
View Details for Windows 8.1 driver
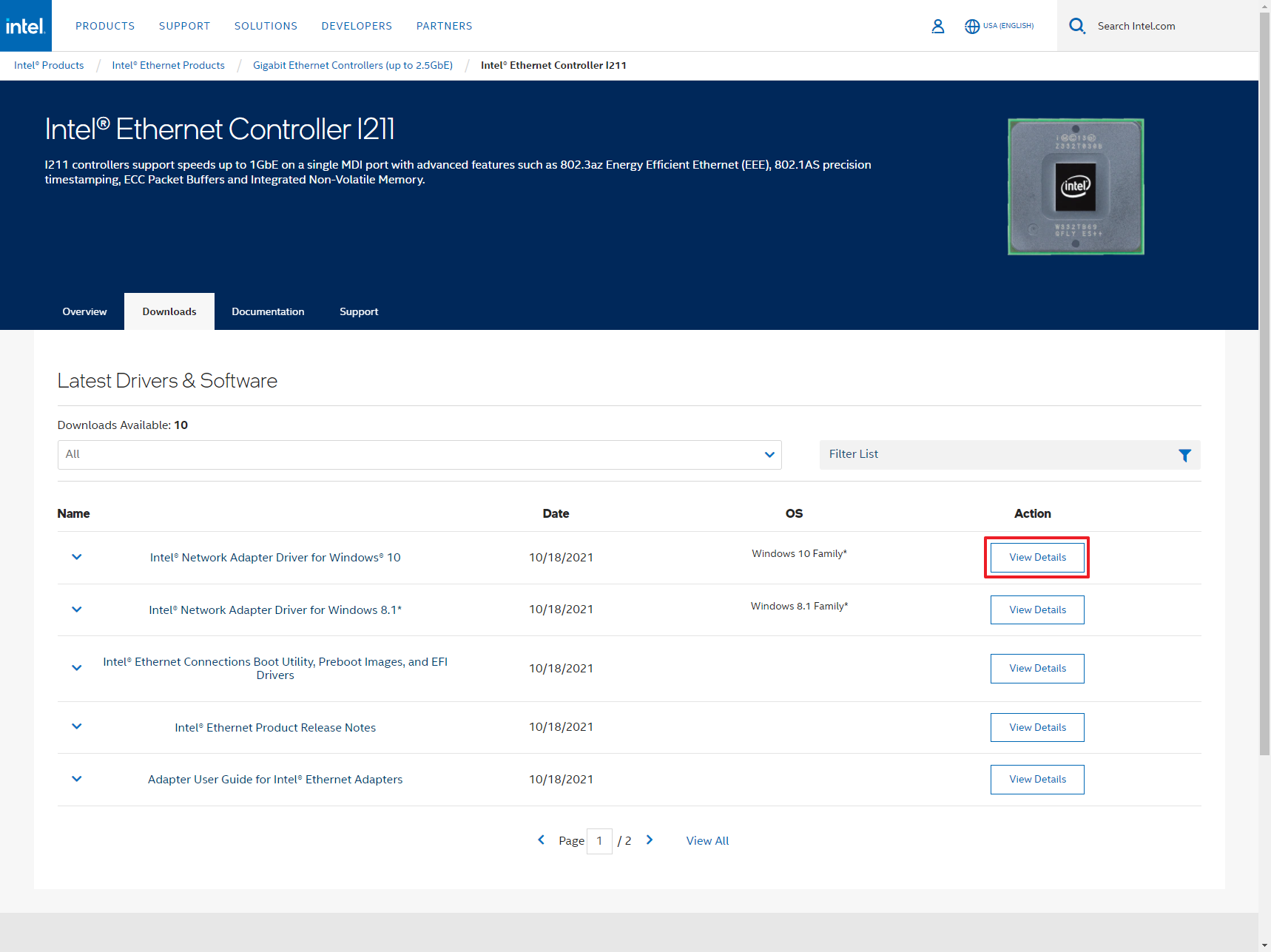(x=1037, y=610)
